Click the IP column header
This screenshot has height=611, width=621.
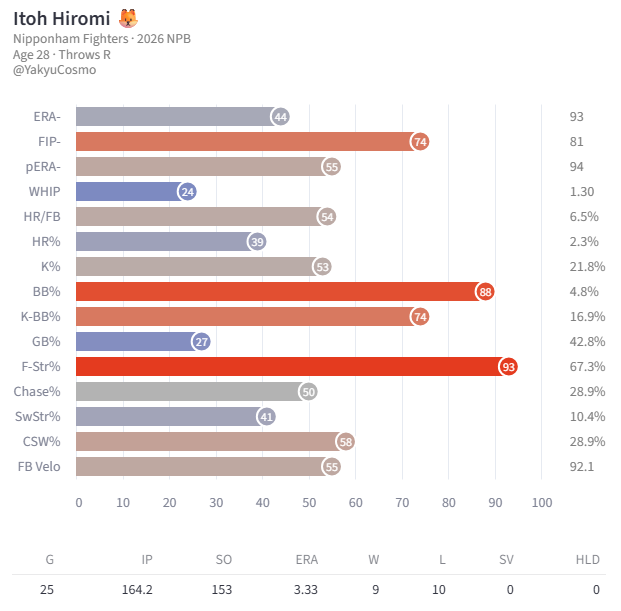147,560
